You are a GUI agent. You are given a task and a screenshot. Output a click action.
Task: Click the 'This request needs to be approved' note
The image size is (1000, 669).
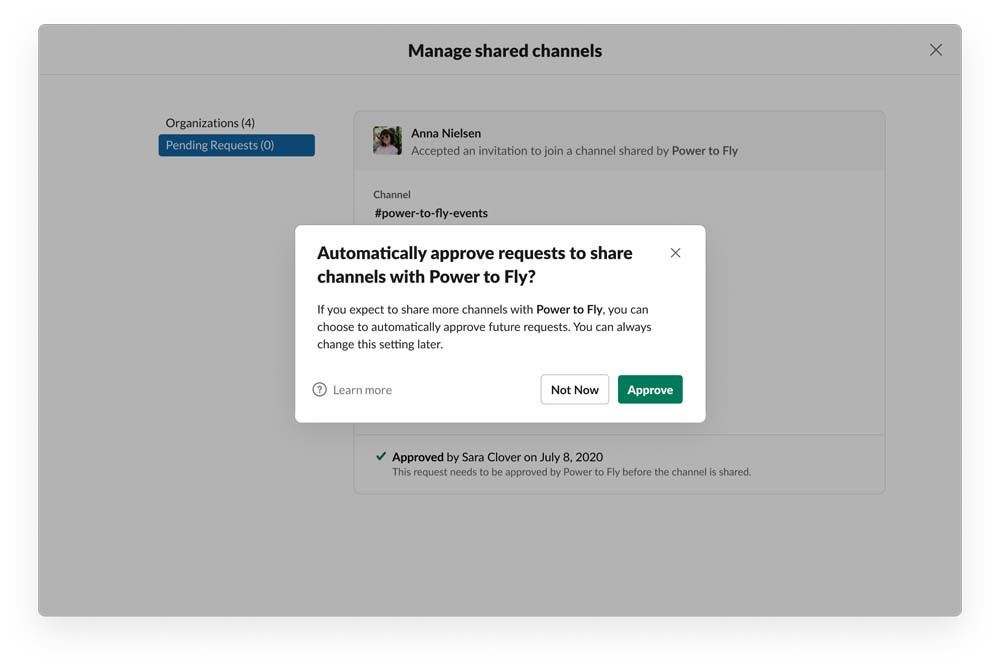571,472
